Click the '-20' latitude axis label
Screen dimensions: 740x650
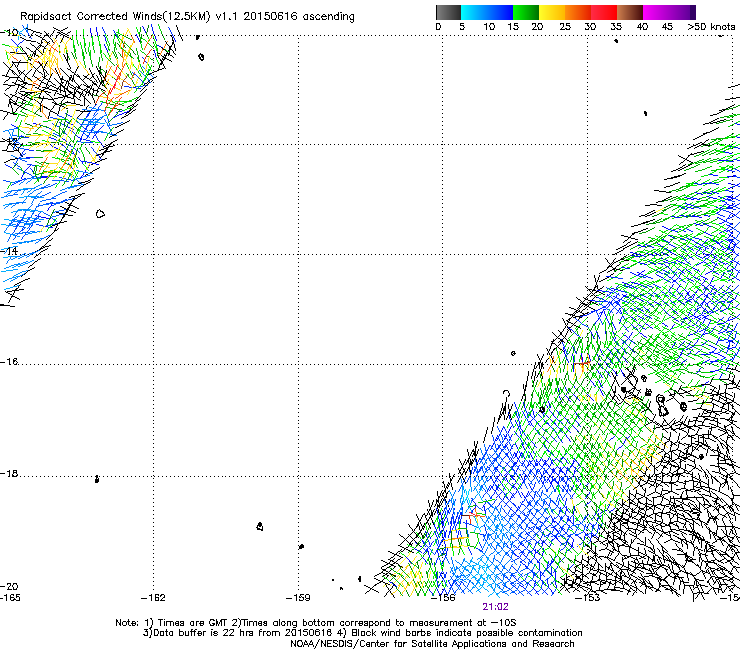point(9,586)
